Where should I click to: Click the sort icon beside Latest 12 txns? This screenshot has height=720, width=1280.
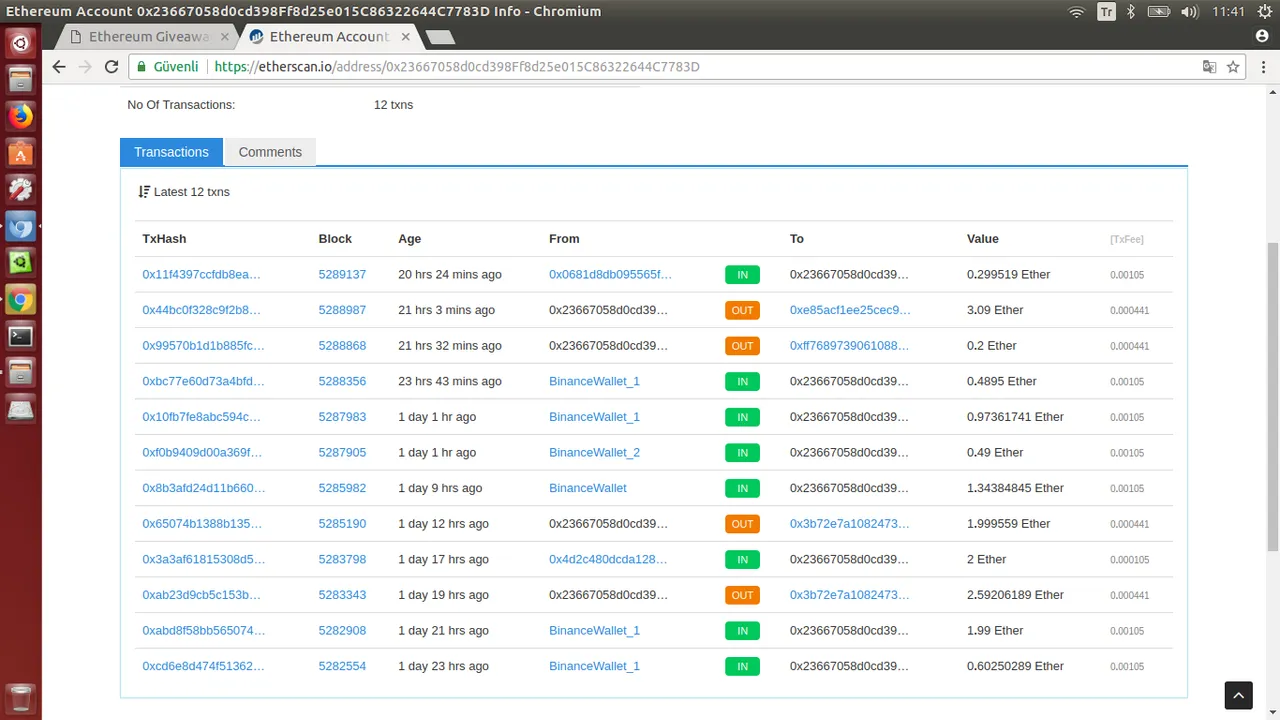click(x=144, y=191)
